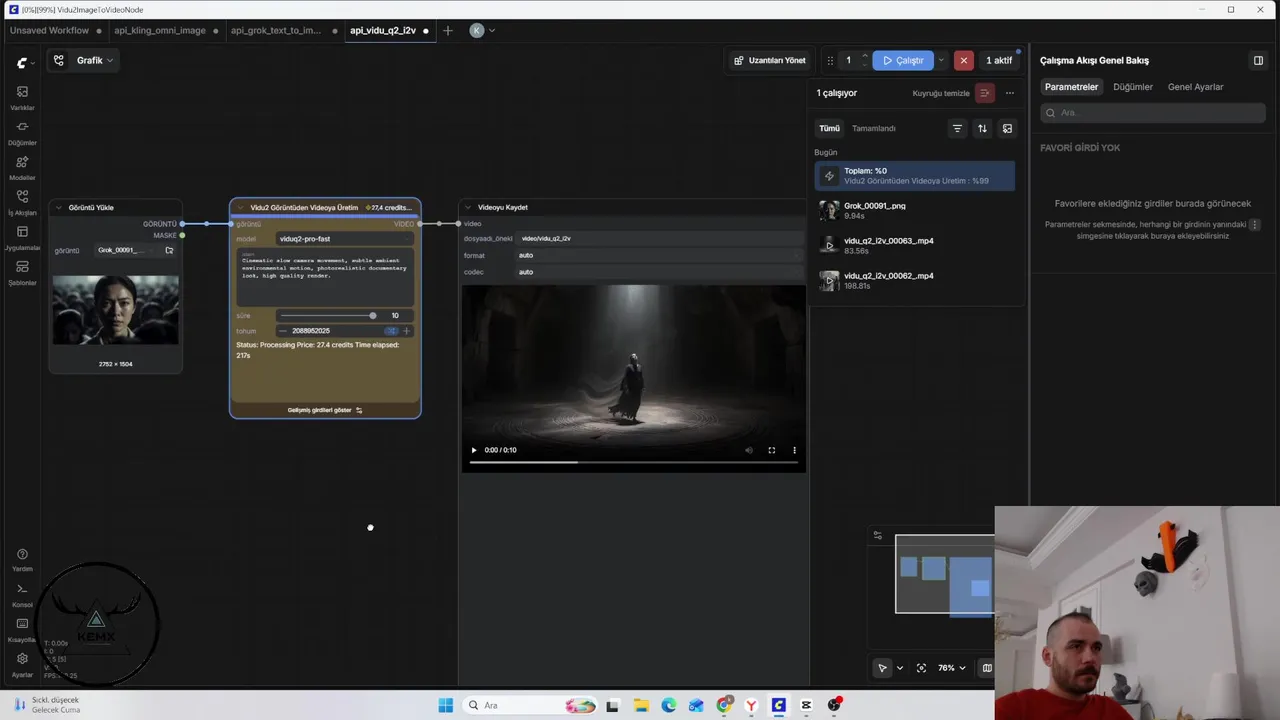Open the ComfyUI logo menu
This screenshot has width=1280, height=720.
click(x=25, y=62)
